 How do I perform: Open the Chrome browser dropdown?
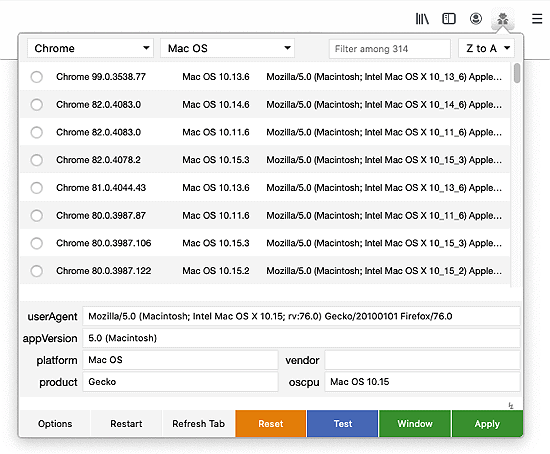(90, 48)
